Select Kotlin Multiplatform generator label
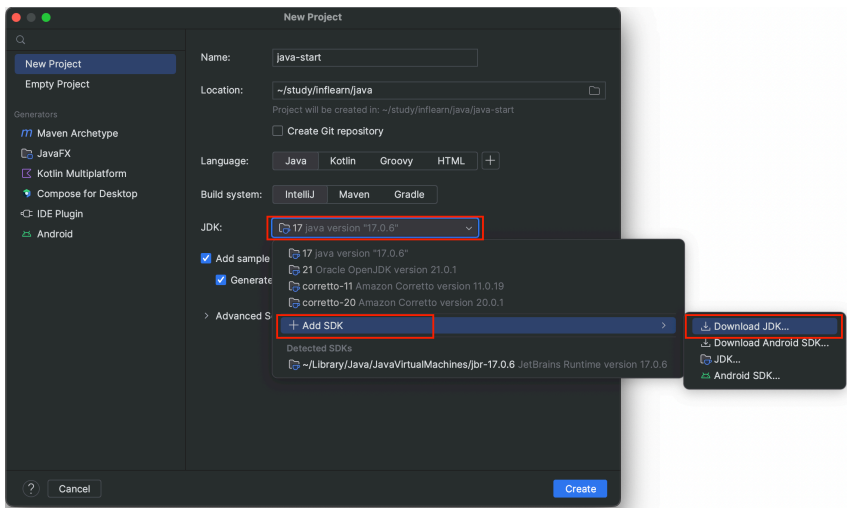 click(81, 174)
